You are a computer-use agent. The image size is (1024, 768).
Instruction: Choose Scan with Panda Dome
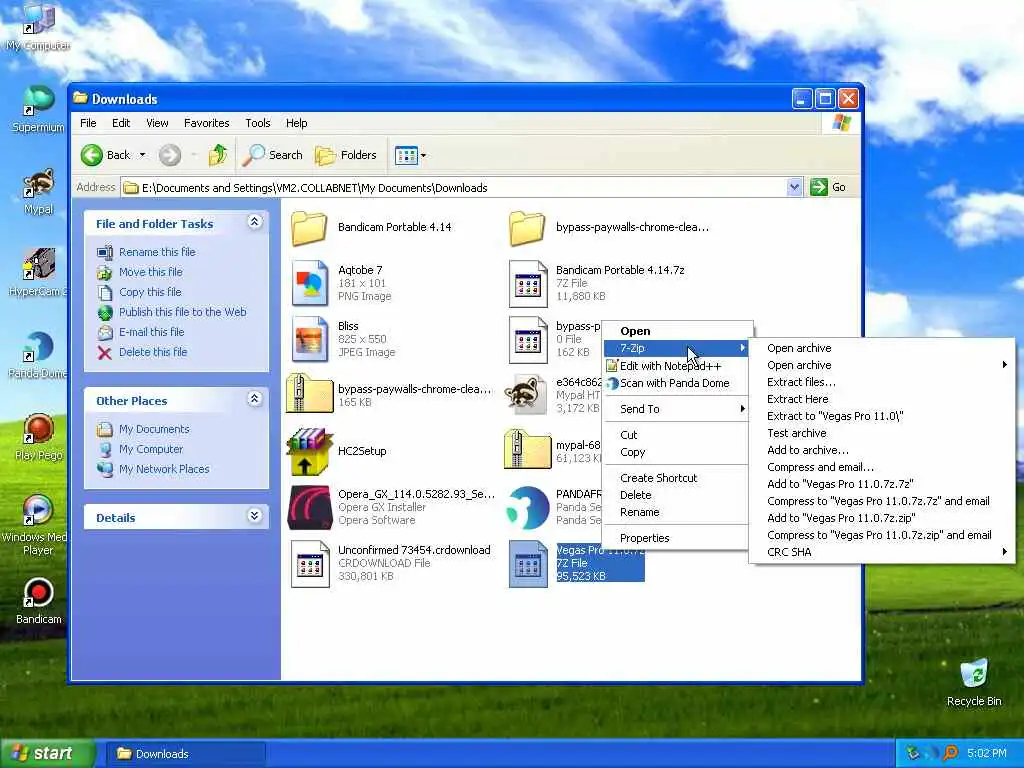[x=675, y=383]
